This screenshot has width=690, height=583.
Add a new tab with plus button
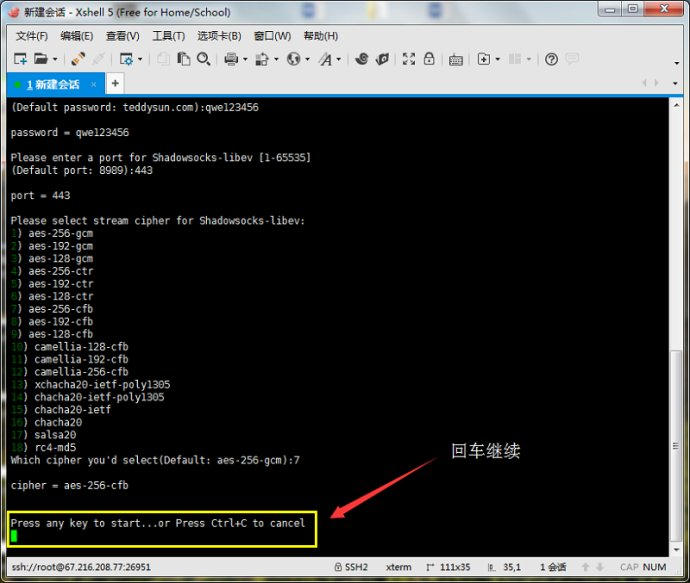[115, 84]
